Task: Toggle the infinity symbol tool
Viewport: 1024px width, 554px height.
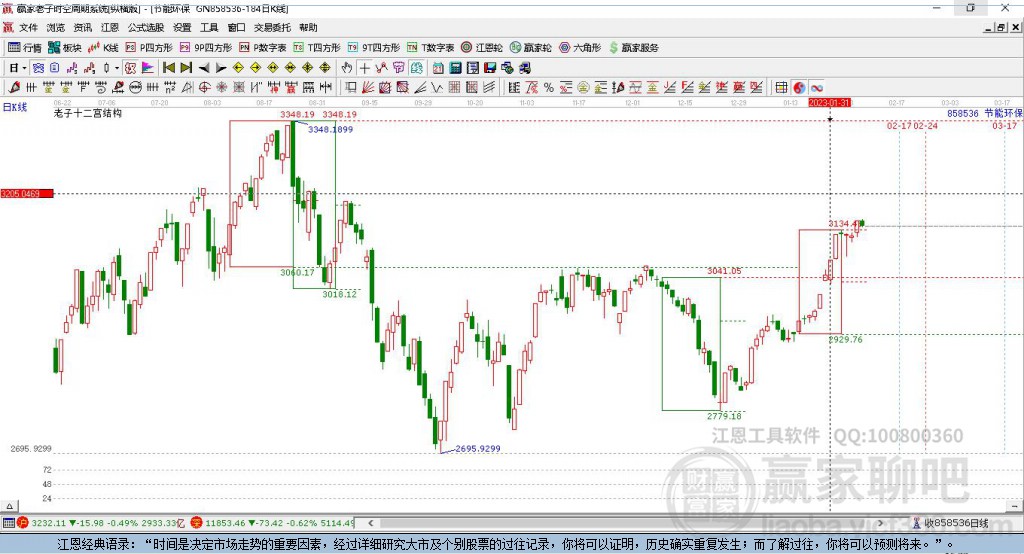Action: pyautogui.click(x=816, y=87)
